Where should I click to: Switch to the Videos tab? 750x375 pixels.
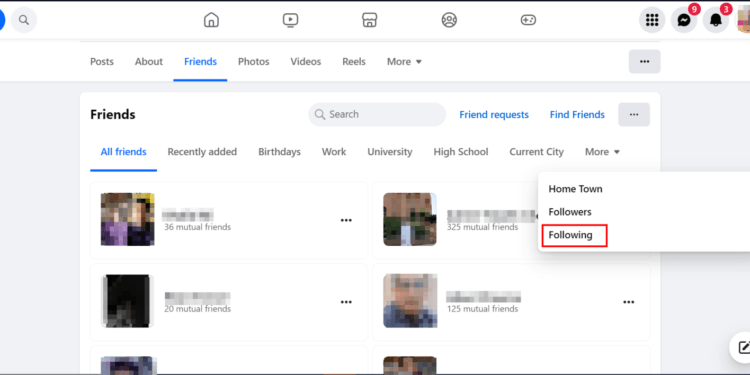[306, 62]
